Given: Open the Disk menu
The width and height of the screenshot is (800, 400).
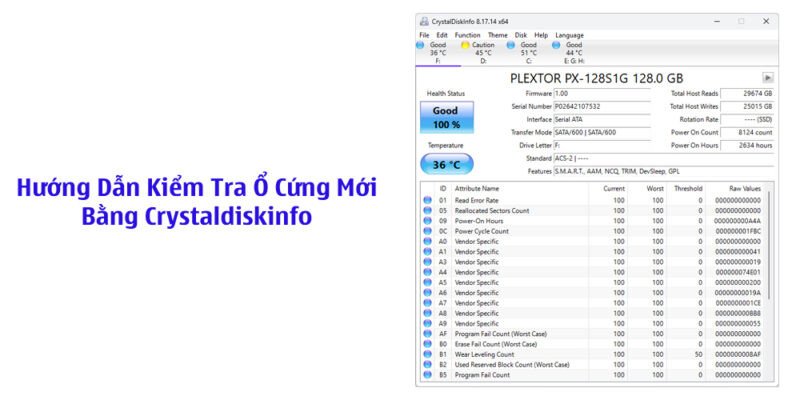Looking at the screenshot, I should pos(520,35).
